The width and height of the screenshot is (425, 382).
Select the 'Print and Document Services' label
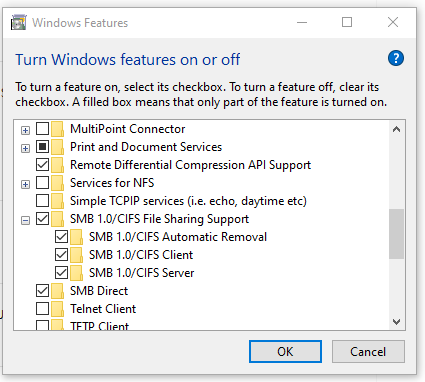tap(146, 147)
